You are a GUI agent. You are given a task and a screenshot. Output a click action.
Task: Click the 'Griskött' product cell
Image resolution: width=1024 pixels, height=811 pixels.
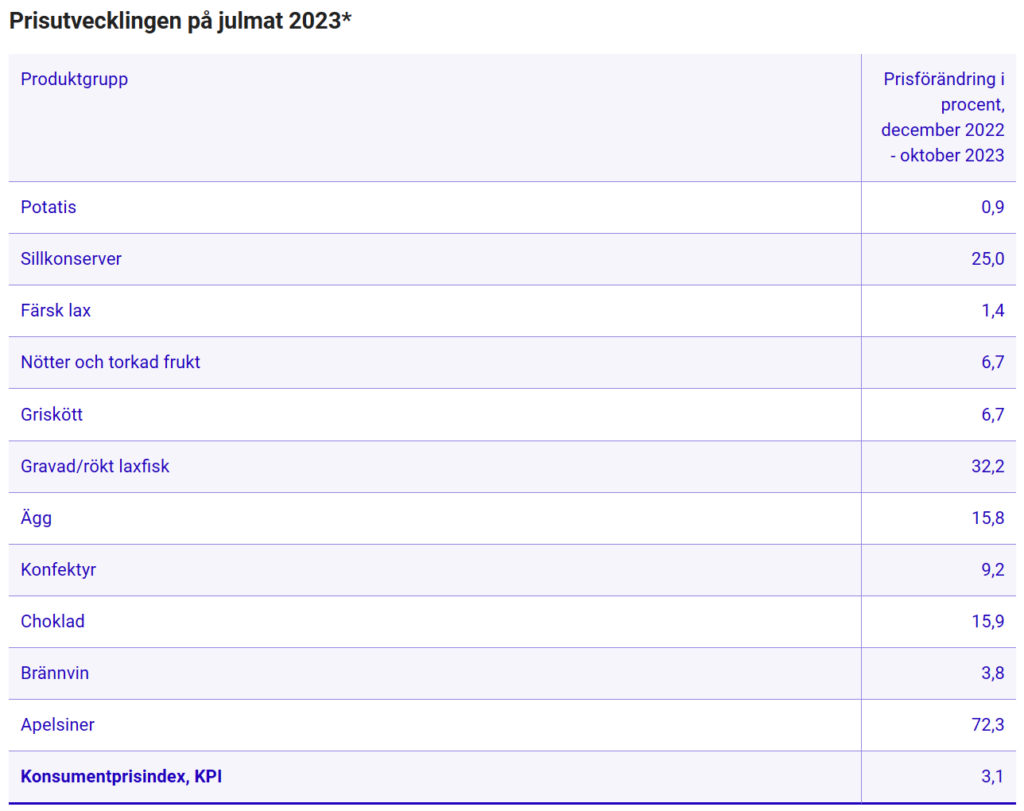coord(51,414)
